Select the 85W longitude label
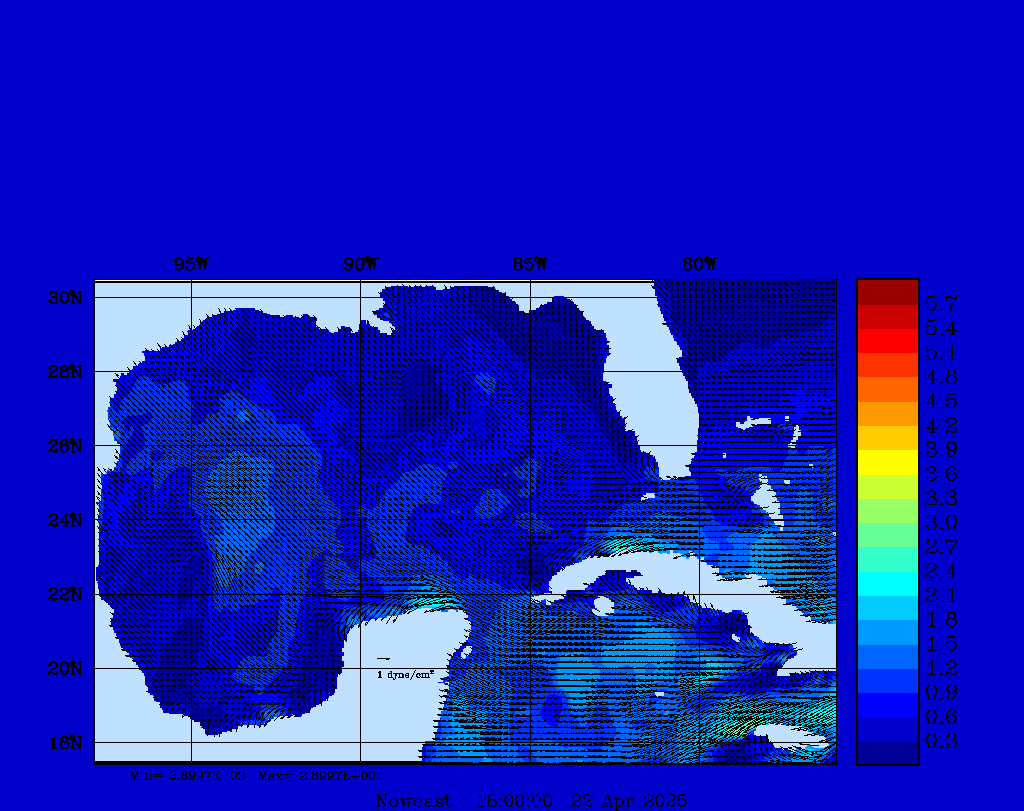 click(530, 265)
